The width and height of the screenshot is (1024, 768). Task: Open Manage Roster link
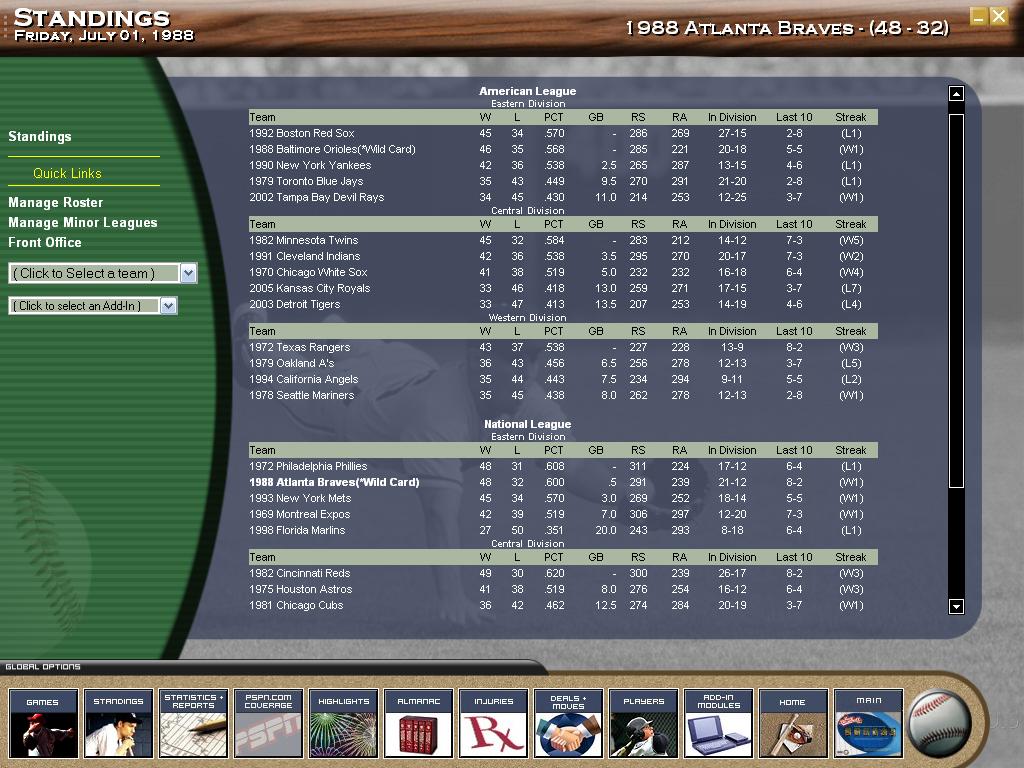[56, 202]
